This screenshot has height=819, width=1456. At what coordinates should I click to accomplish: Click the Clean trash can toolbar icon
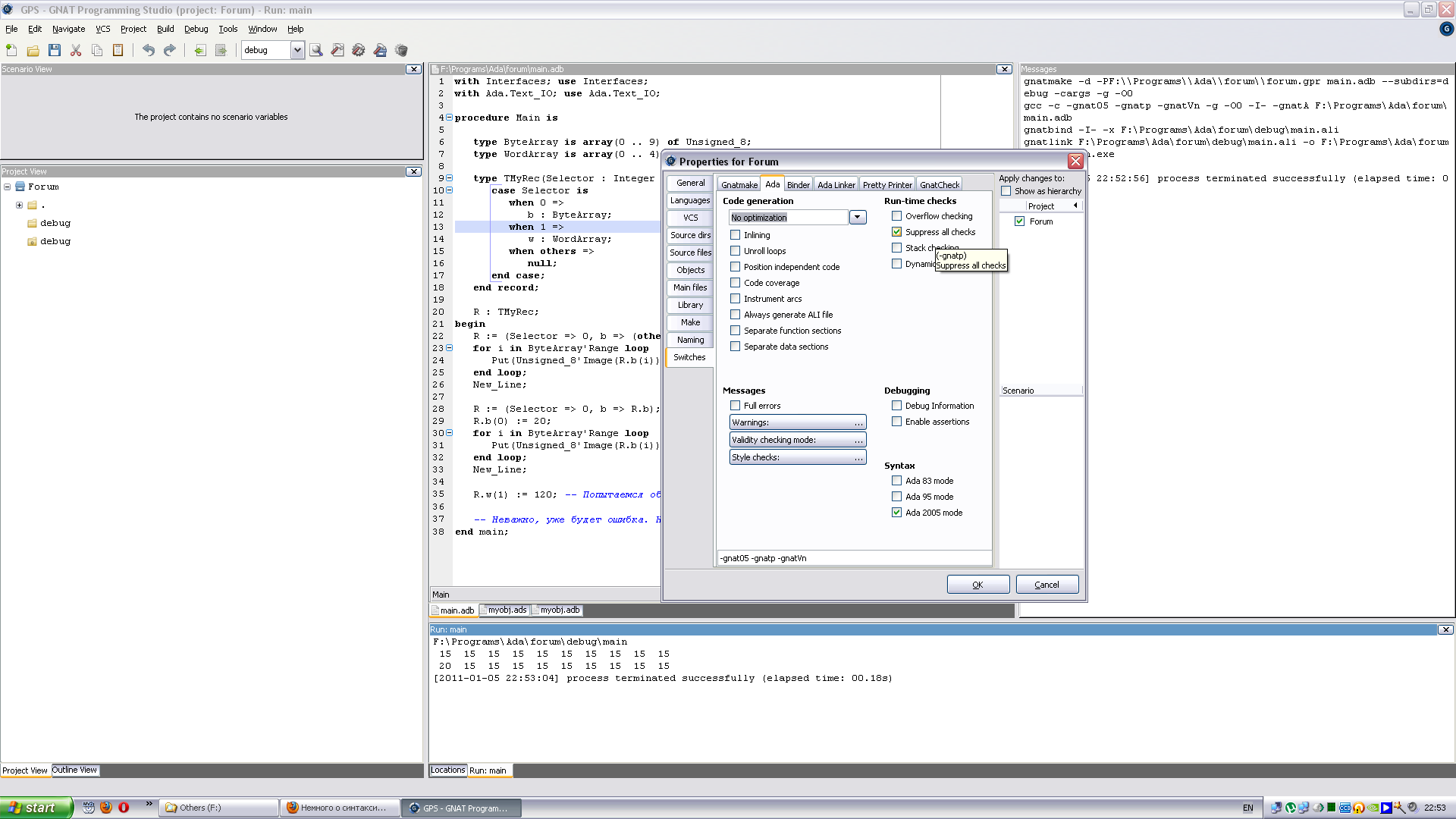(401, 50)
